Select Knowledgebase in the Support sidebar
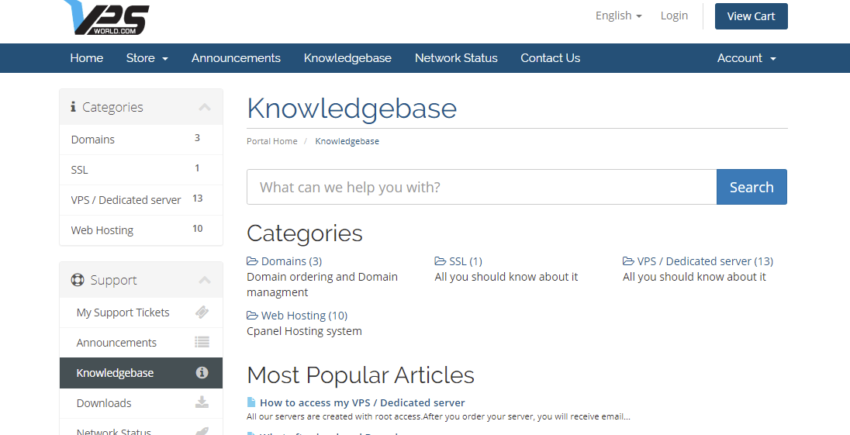The image size is (850, 435). pos(141,373)
